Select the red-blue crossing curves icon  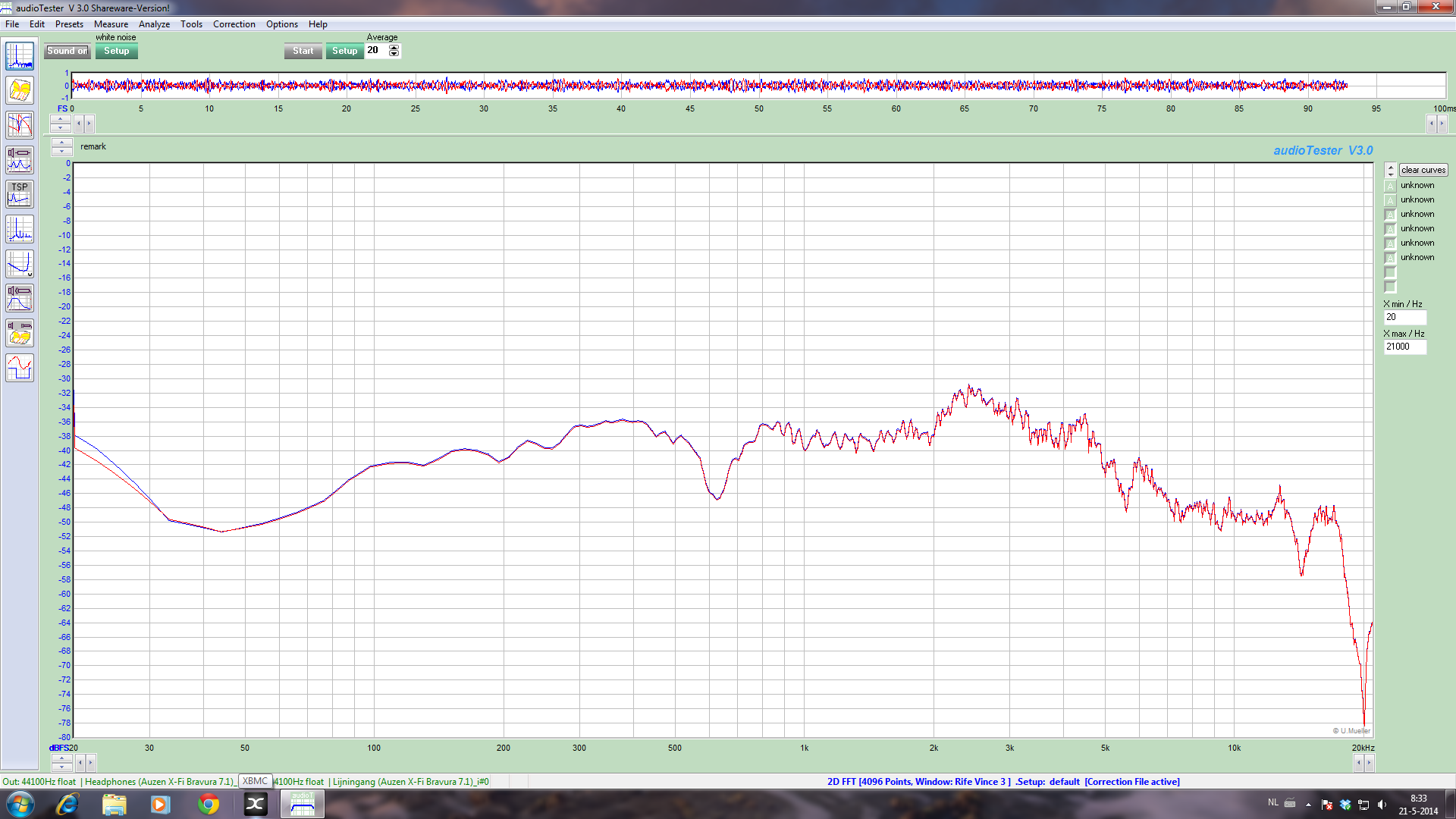[x=20, y=125]
